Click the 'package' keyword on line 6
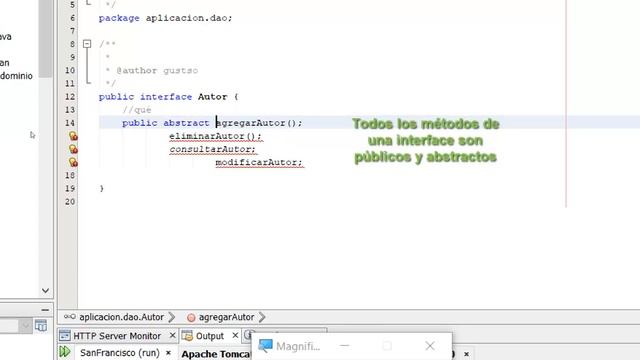This screenshot has height=360, width=640. [119, 18]
